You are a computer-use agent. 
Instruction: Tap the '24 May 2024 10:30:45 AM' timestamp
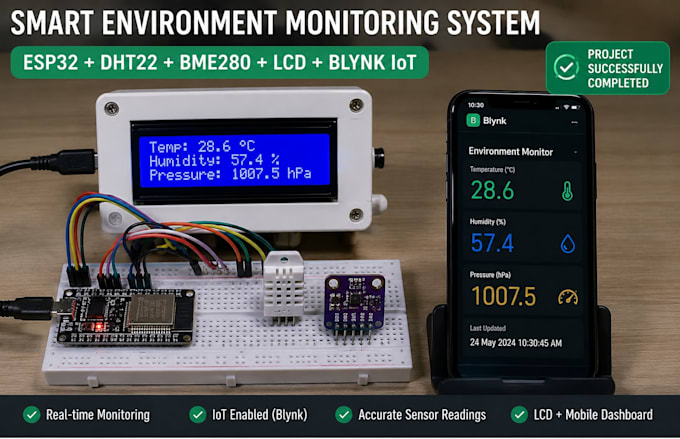pyautogui.click(x=516, y=343)
